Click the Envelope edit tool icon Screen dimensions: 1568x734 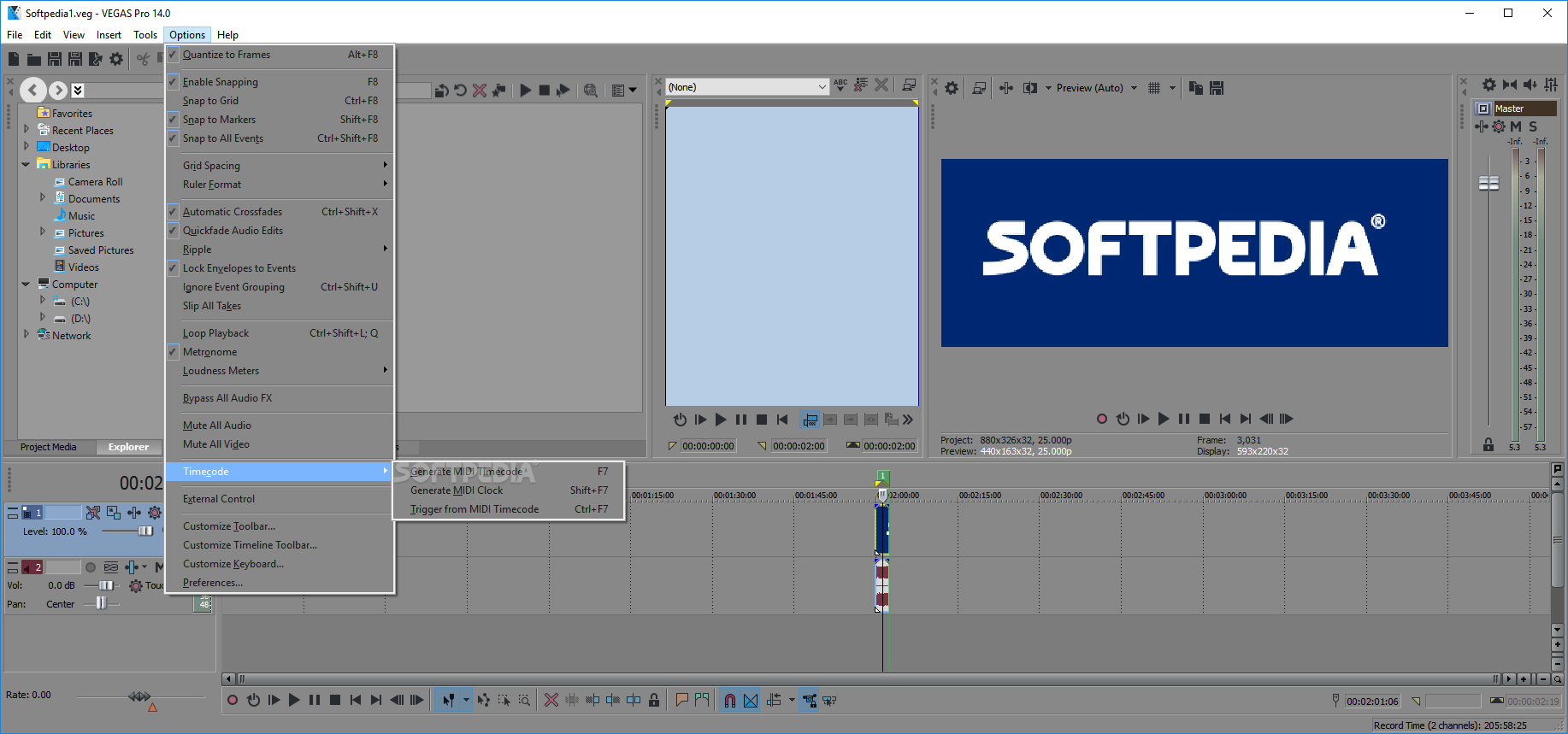click(x=484, y=701)
